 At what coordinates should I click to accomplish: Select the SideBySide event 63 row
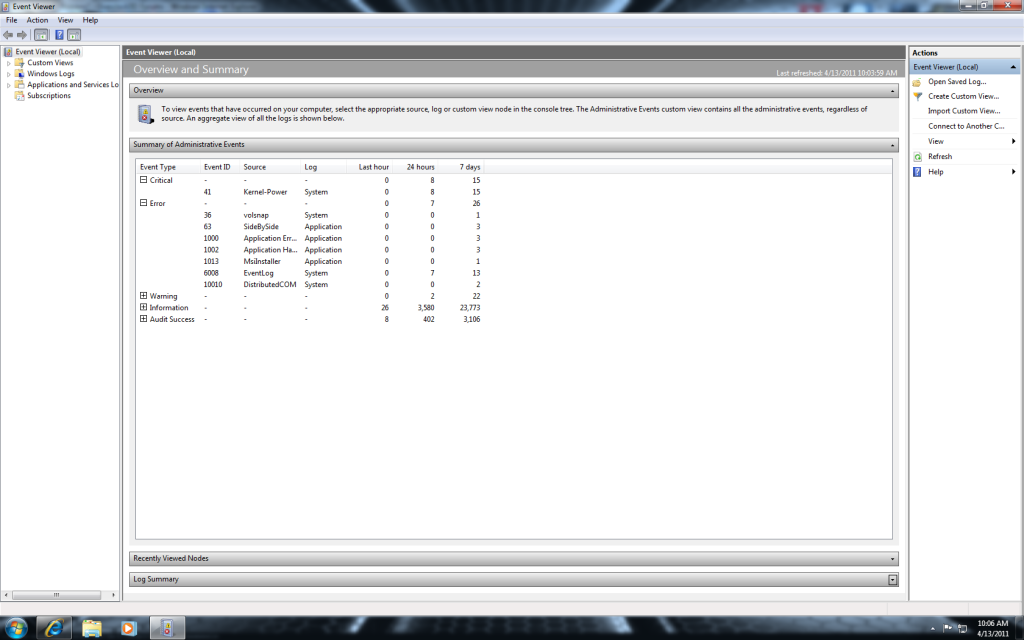[x=310, y=227]
